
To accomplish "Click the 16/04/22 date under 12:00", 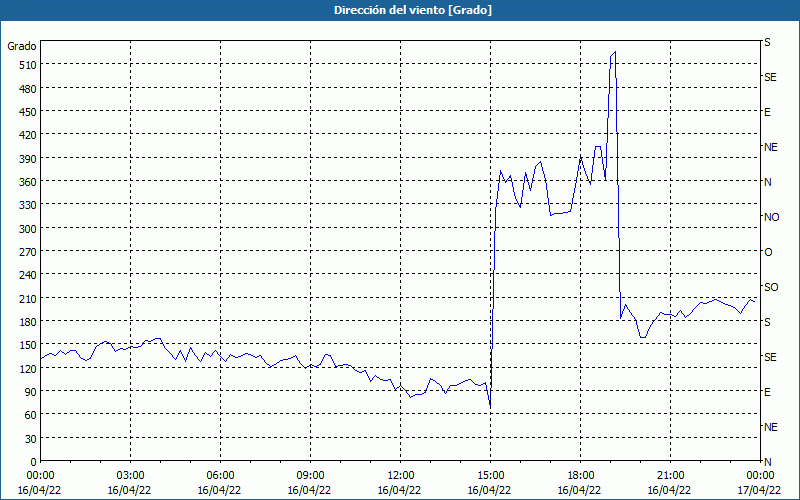I will point(399,490).
